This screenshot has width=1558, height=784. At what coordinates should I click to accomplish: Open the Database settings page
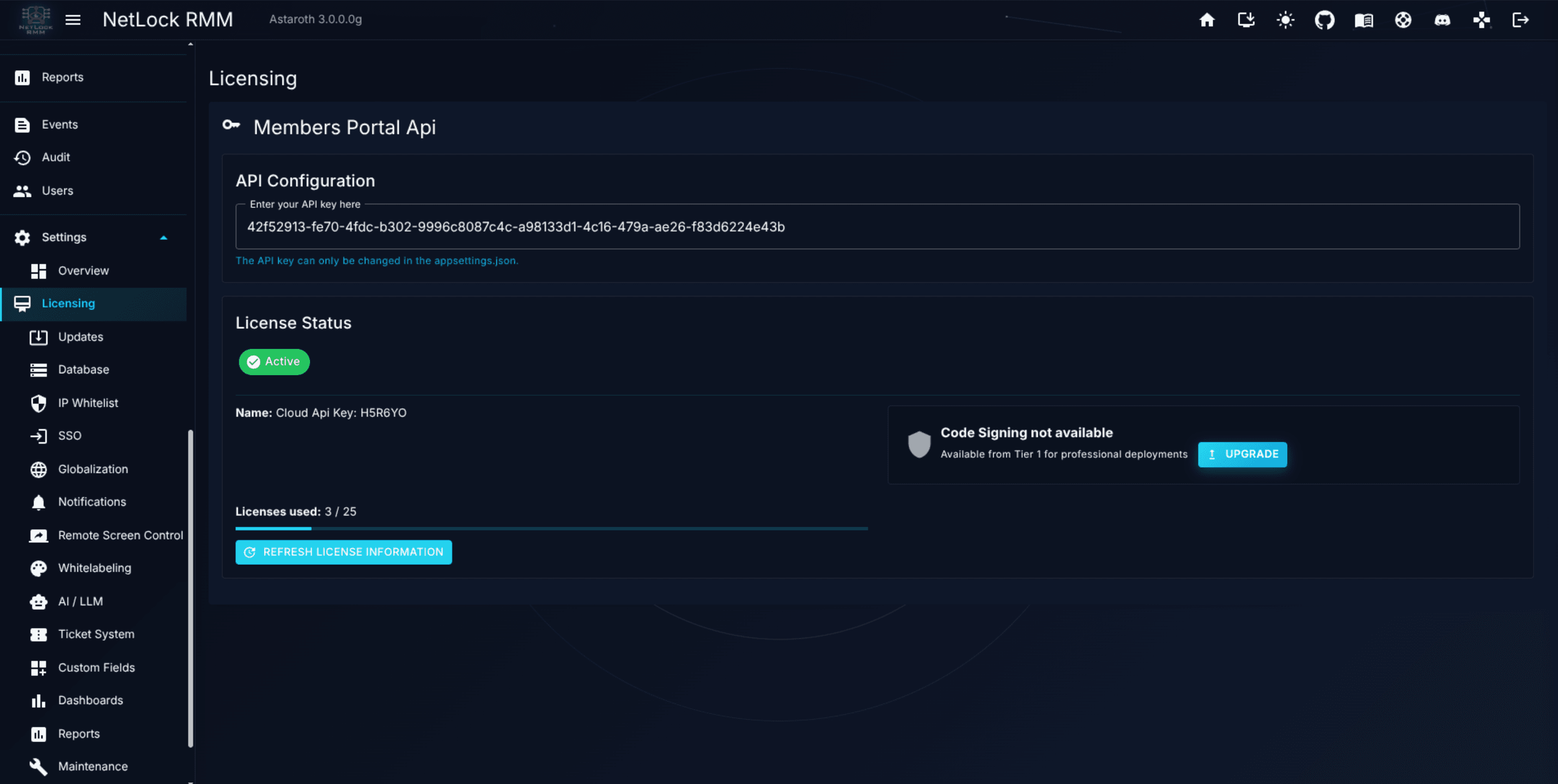point(93,369)
